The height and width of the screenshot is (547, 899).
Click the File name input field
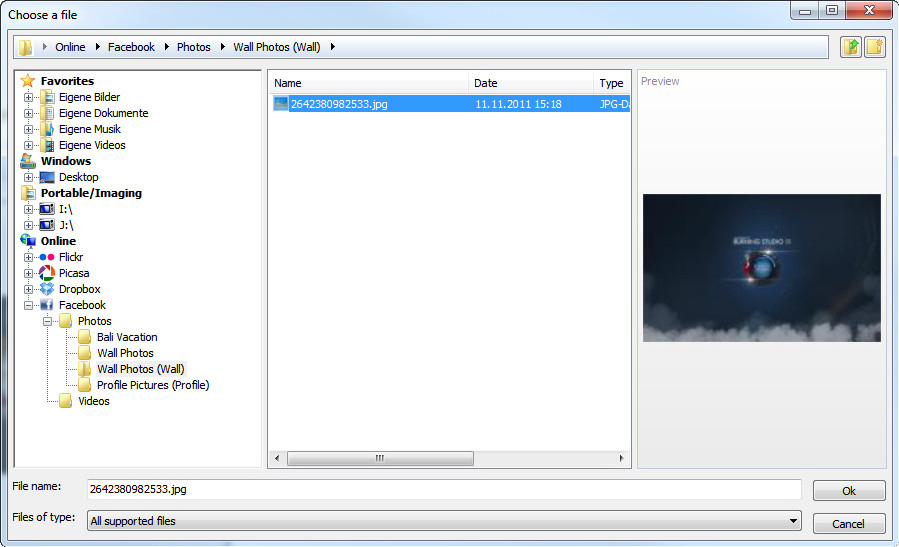[x=444, y=489]
